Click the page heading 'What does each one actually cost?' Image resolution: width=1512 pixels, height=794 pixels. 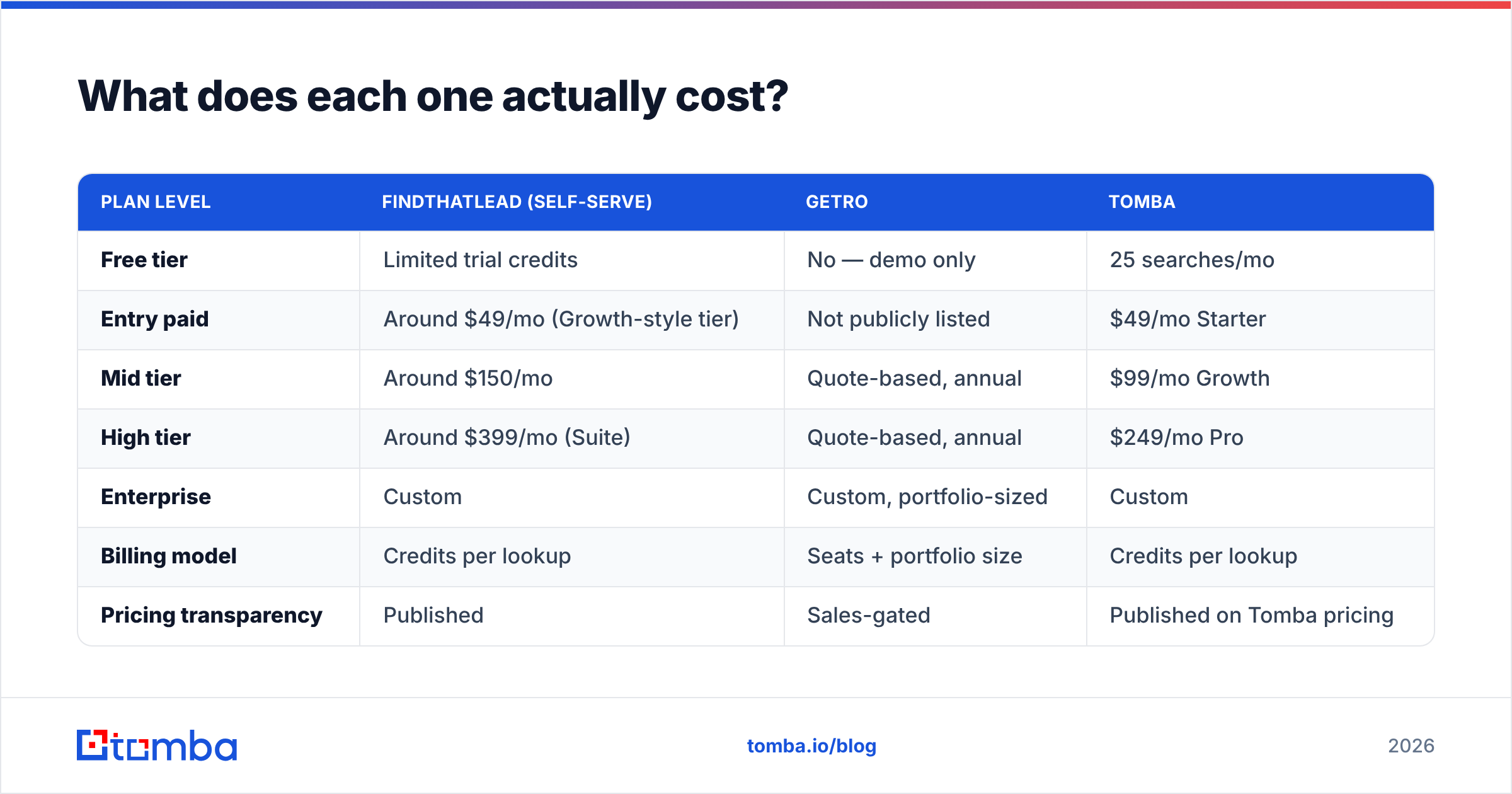click(x=433, y=96)
